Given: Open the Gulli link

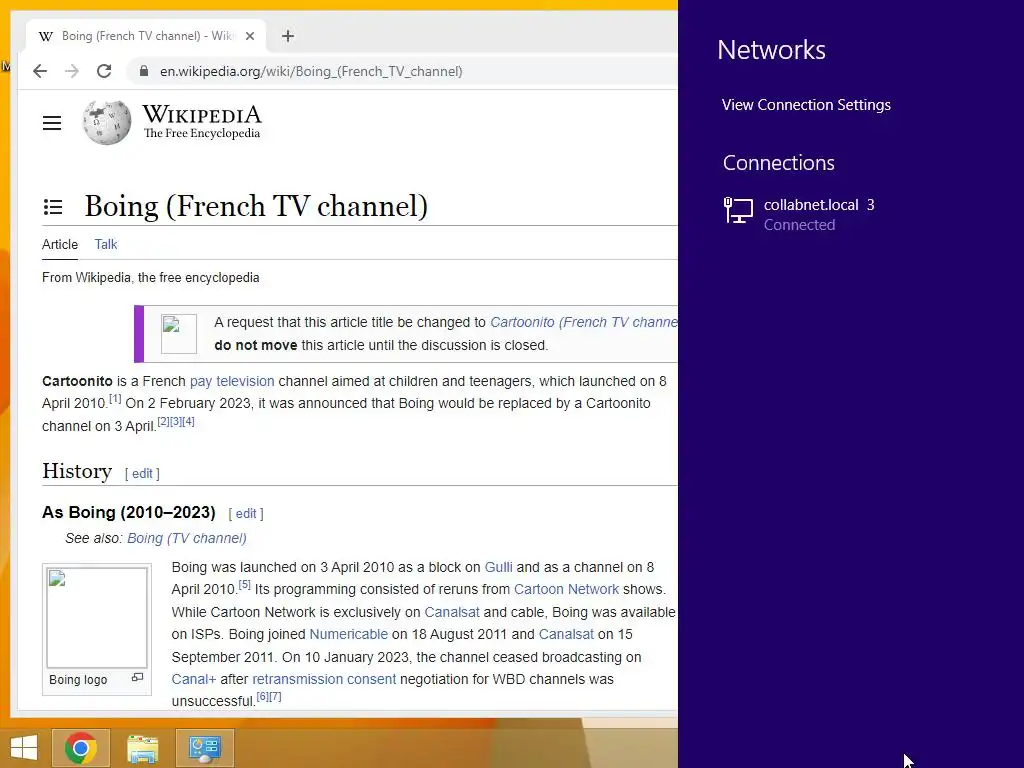Looking at the screenshot, I should pos(498,567).
